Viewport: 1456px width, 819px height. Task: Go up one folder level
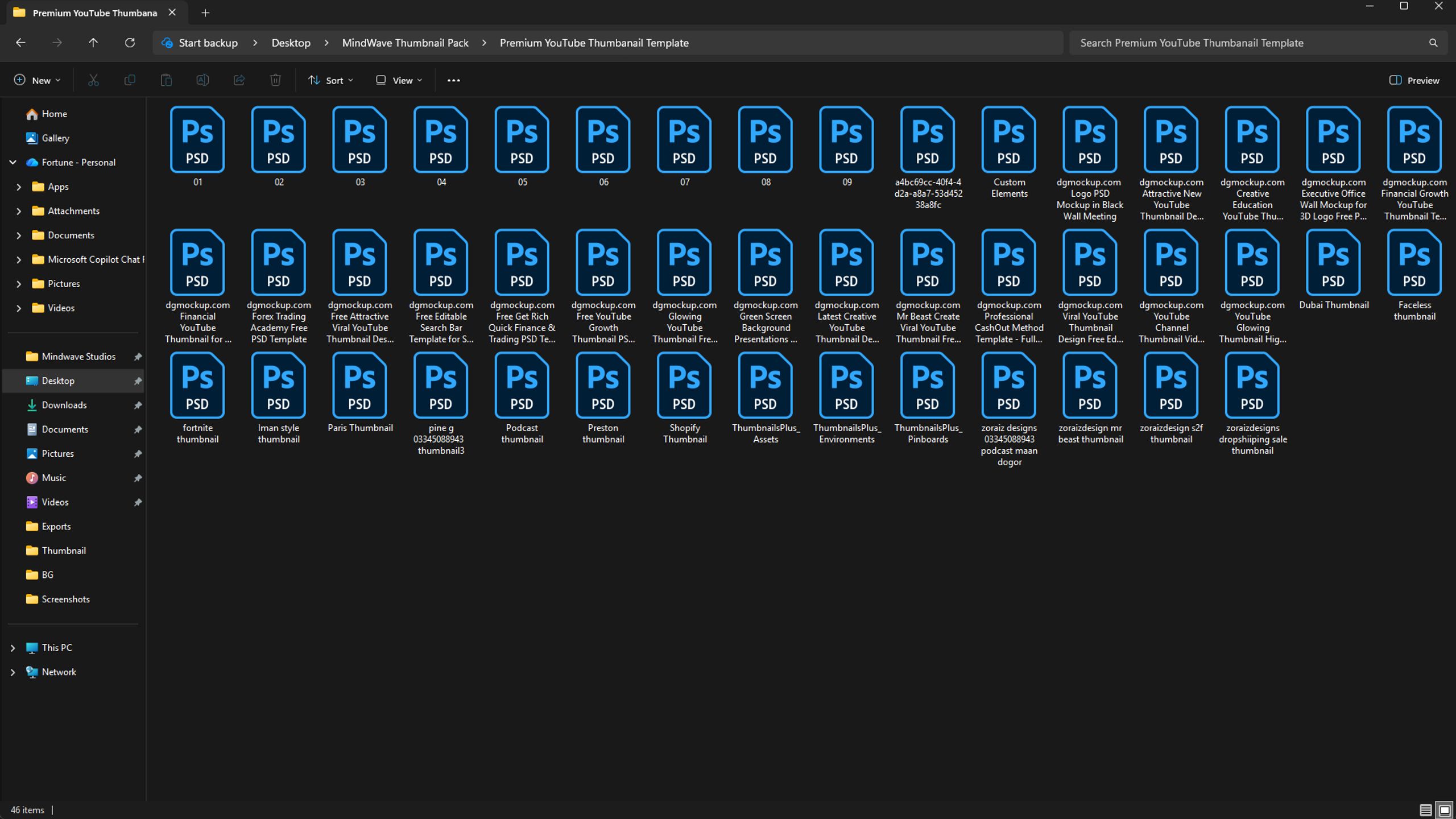[x=93, y=43]
